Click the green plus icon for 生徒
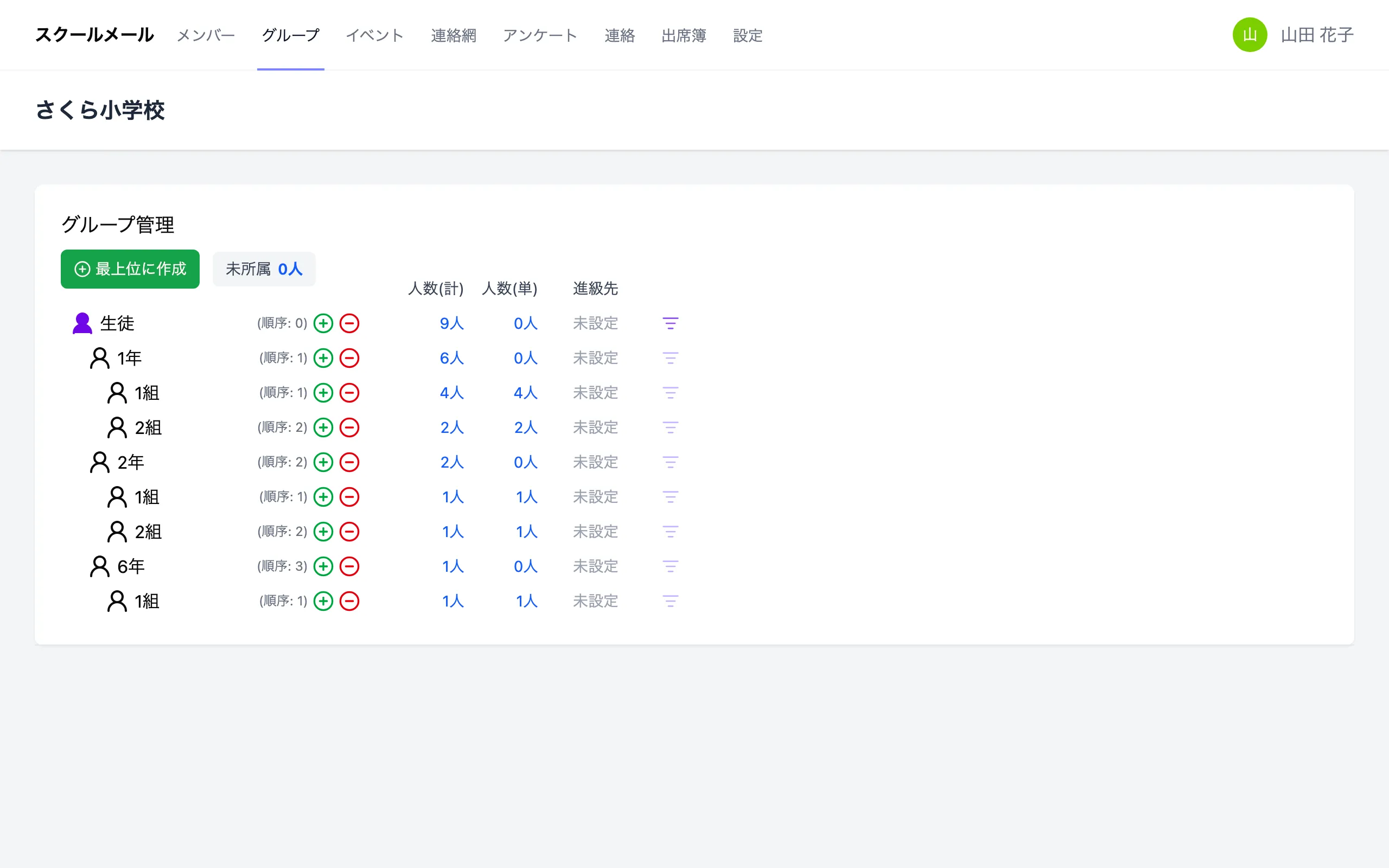The image size is (1389, 868). pyautogui.click(x=323, y=323)
